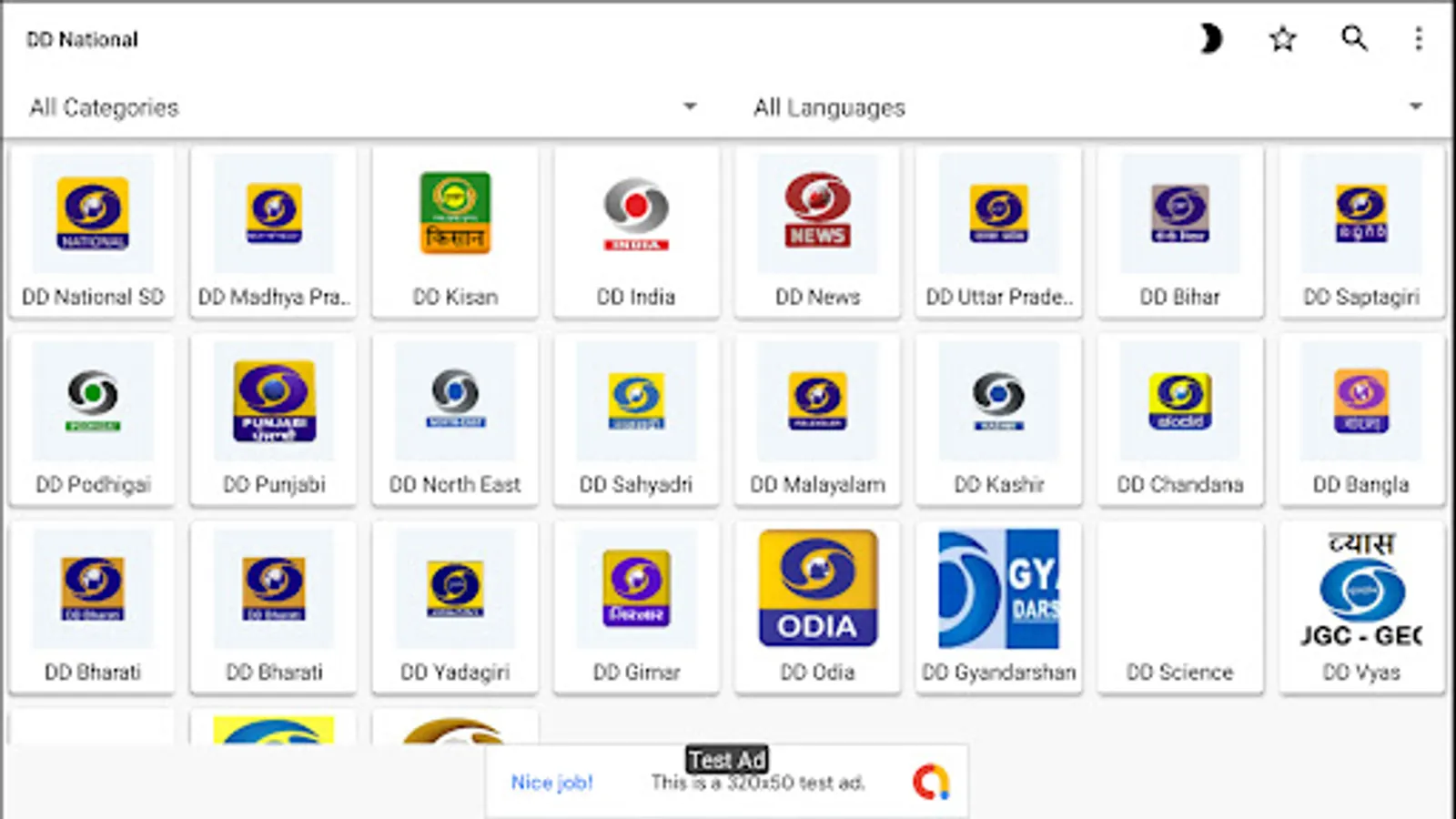Open the DD India channel logo
Screen dimensions: 1456x819
pyautogui.click(x=636, y=214)
